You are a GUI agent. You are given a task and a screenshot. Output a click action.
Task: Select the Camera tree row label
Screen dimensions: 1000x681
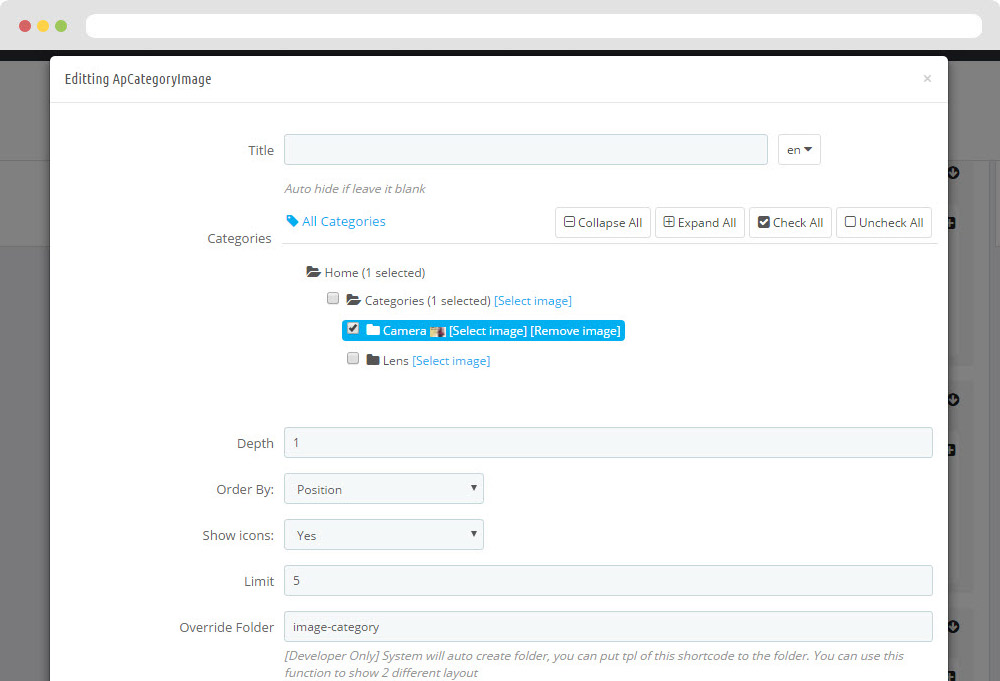pos(404,331)
